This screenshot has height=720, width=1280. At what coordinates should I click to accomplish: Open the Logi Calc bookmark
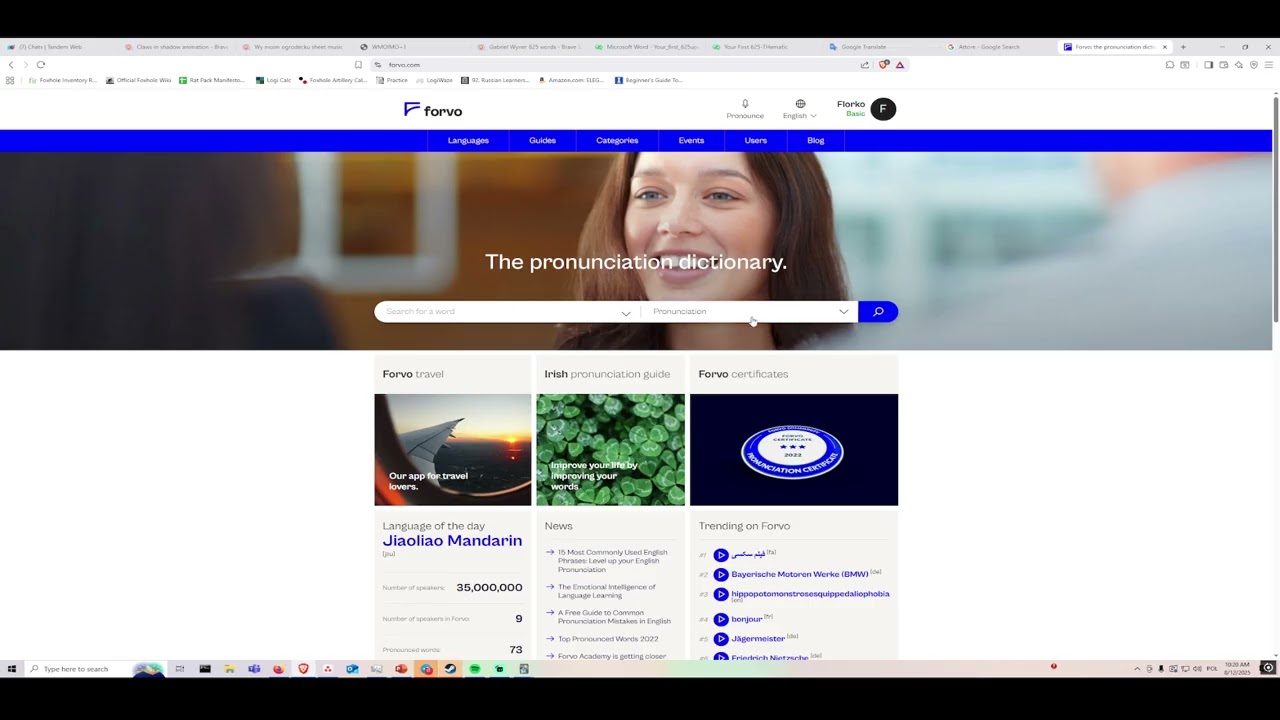273,80
